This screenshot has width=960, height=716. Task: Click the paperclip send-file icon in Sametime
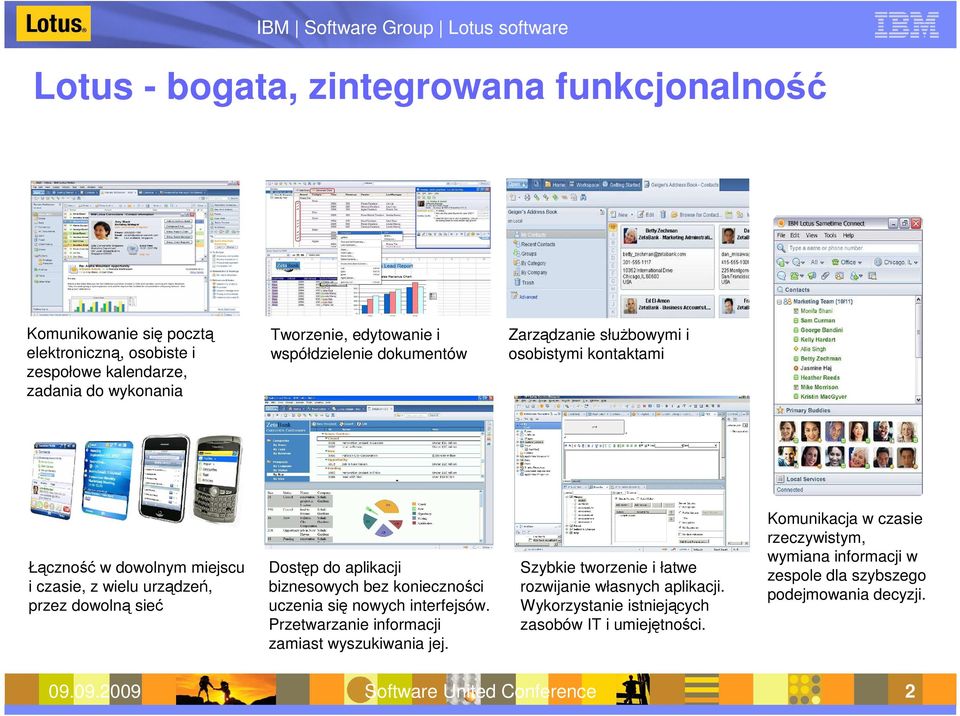coord(825,276)
